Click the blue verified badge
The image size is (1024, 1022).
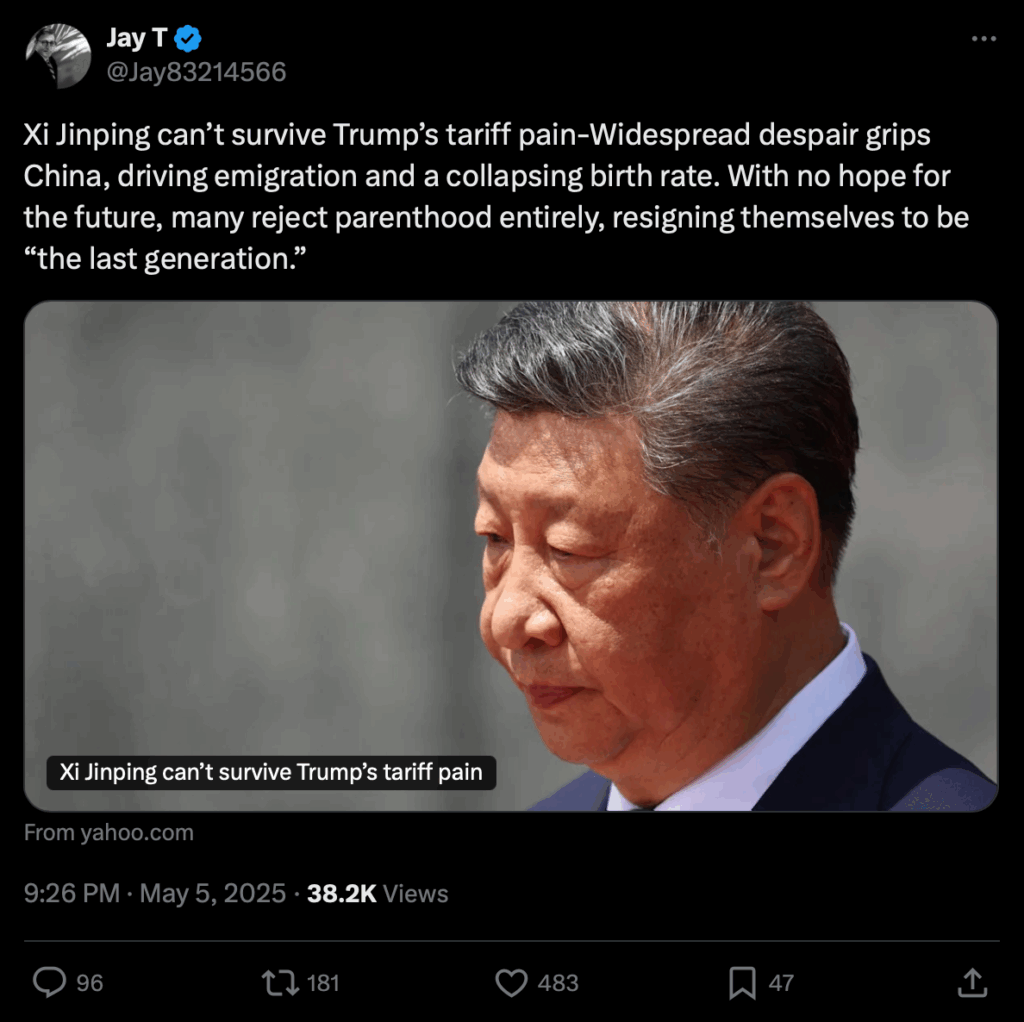(188, 39)
